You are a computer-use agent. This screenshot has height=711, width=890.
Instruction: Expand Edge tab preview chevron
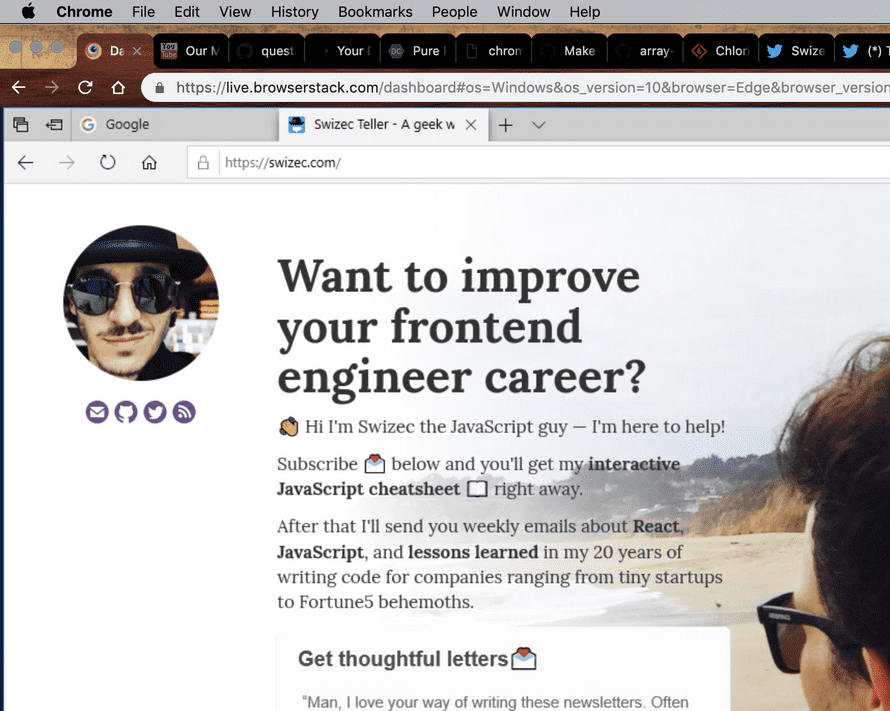point(539,125)
